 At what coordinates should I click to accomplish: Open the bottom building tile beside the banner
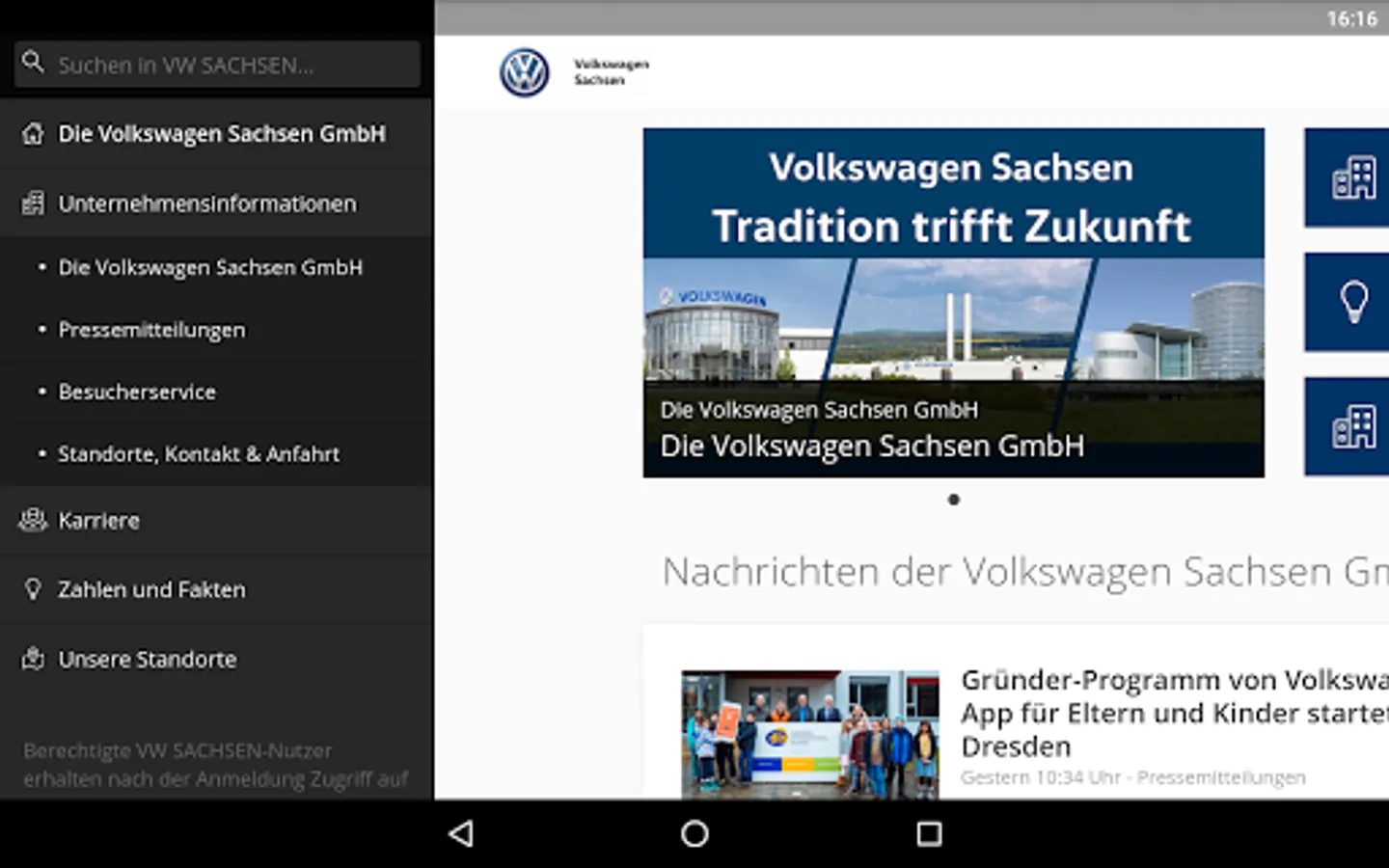1348,427
